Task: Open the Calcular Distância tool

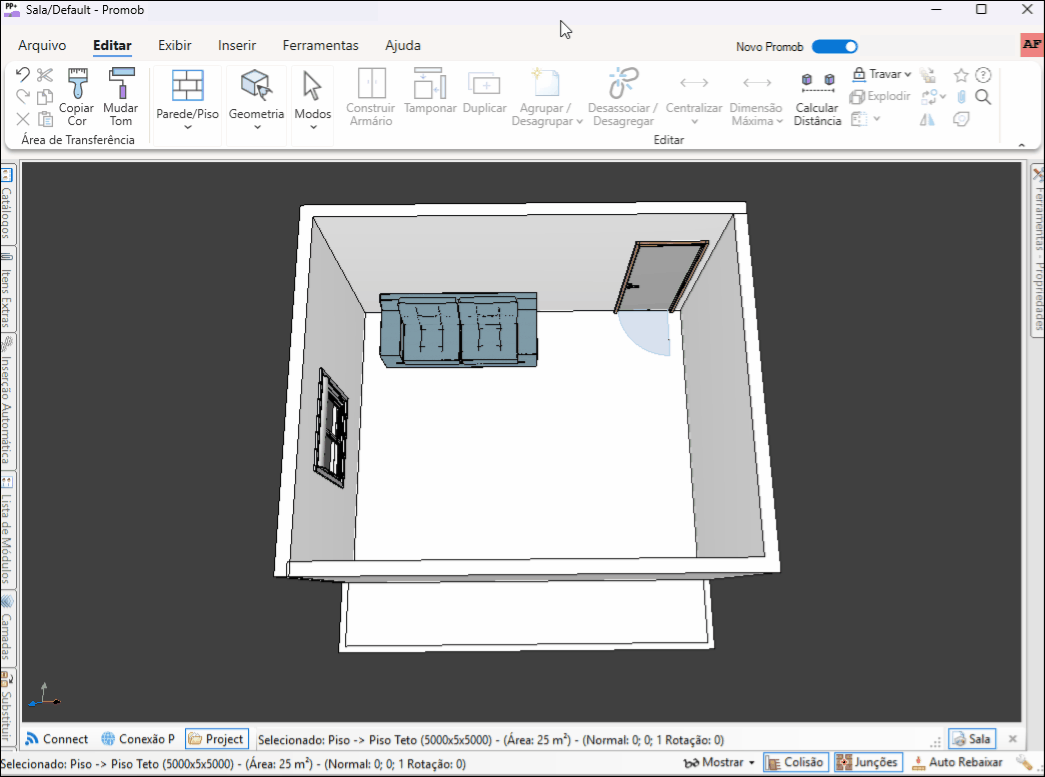Action: (817, 99)
